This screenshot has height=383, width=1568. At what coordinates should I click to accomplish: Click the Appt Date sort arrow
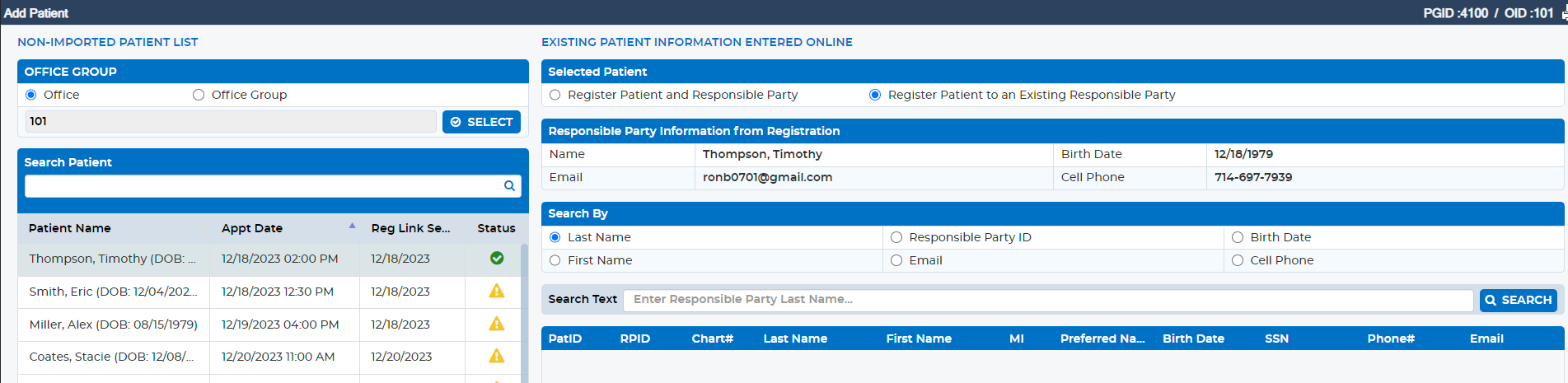pyautogui.click(x=353, y=226)
